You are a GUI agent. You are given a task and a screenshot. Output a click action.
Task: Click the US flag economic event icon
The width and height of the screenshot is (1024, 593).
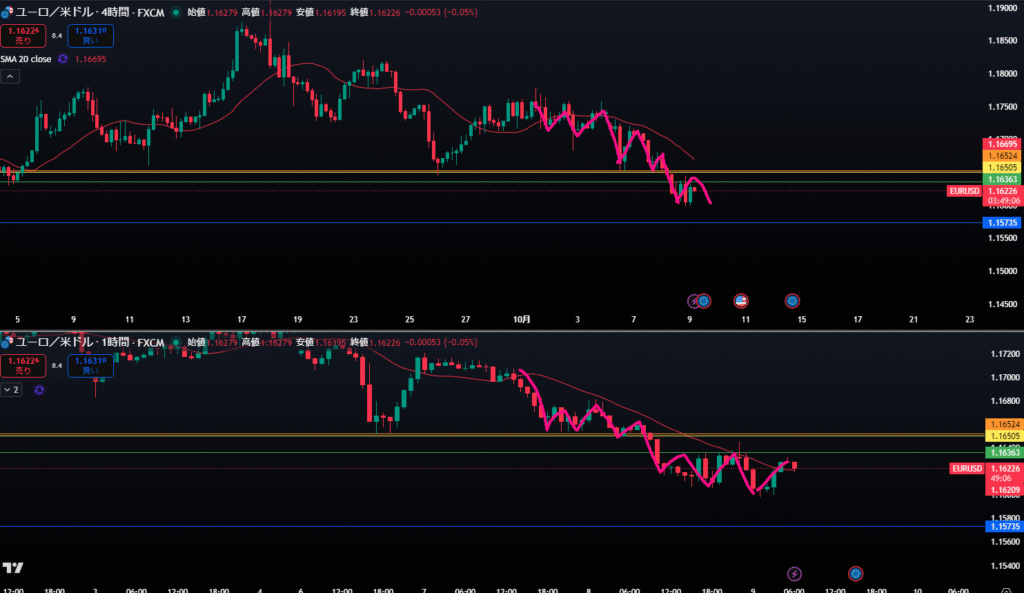[x=741, y=300]
